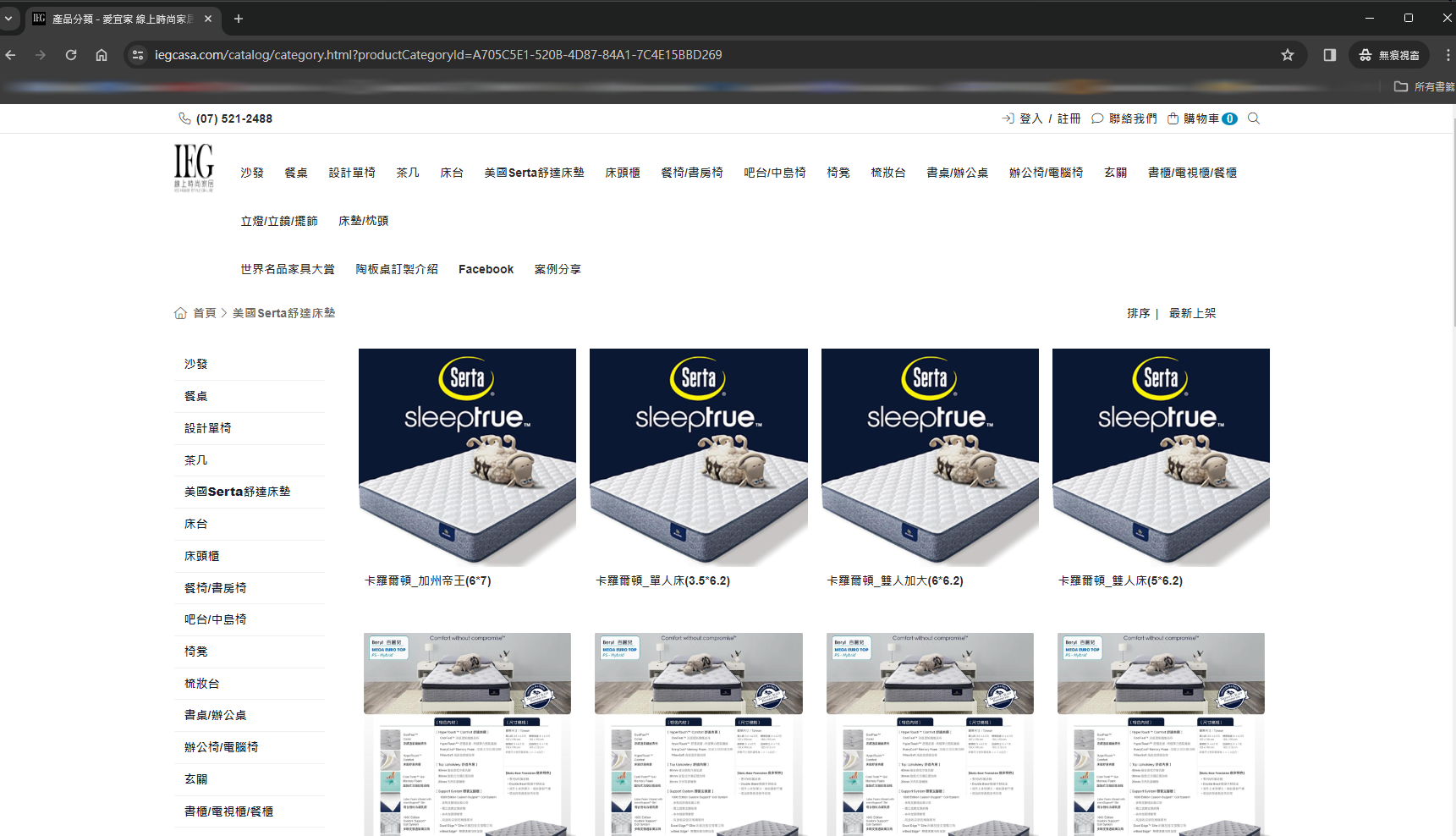
Task: Open 設計單椅 in the top navigation
Action: 352,173
